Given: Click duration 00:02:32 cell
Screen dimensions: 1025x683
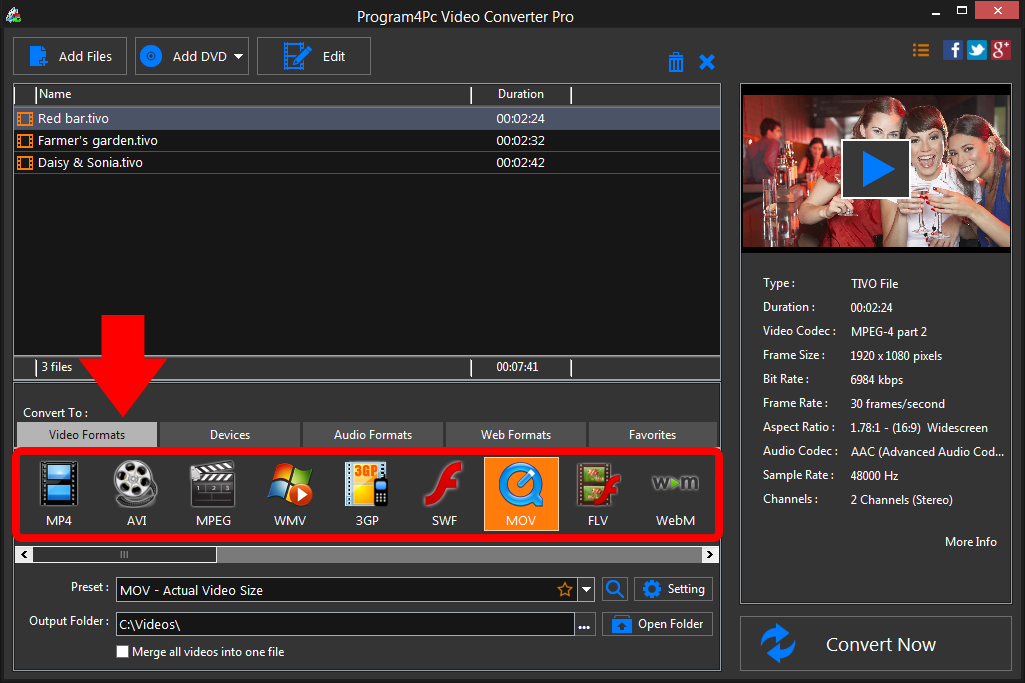Looking at the screenshot, I should point(520,141).
